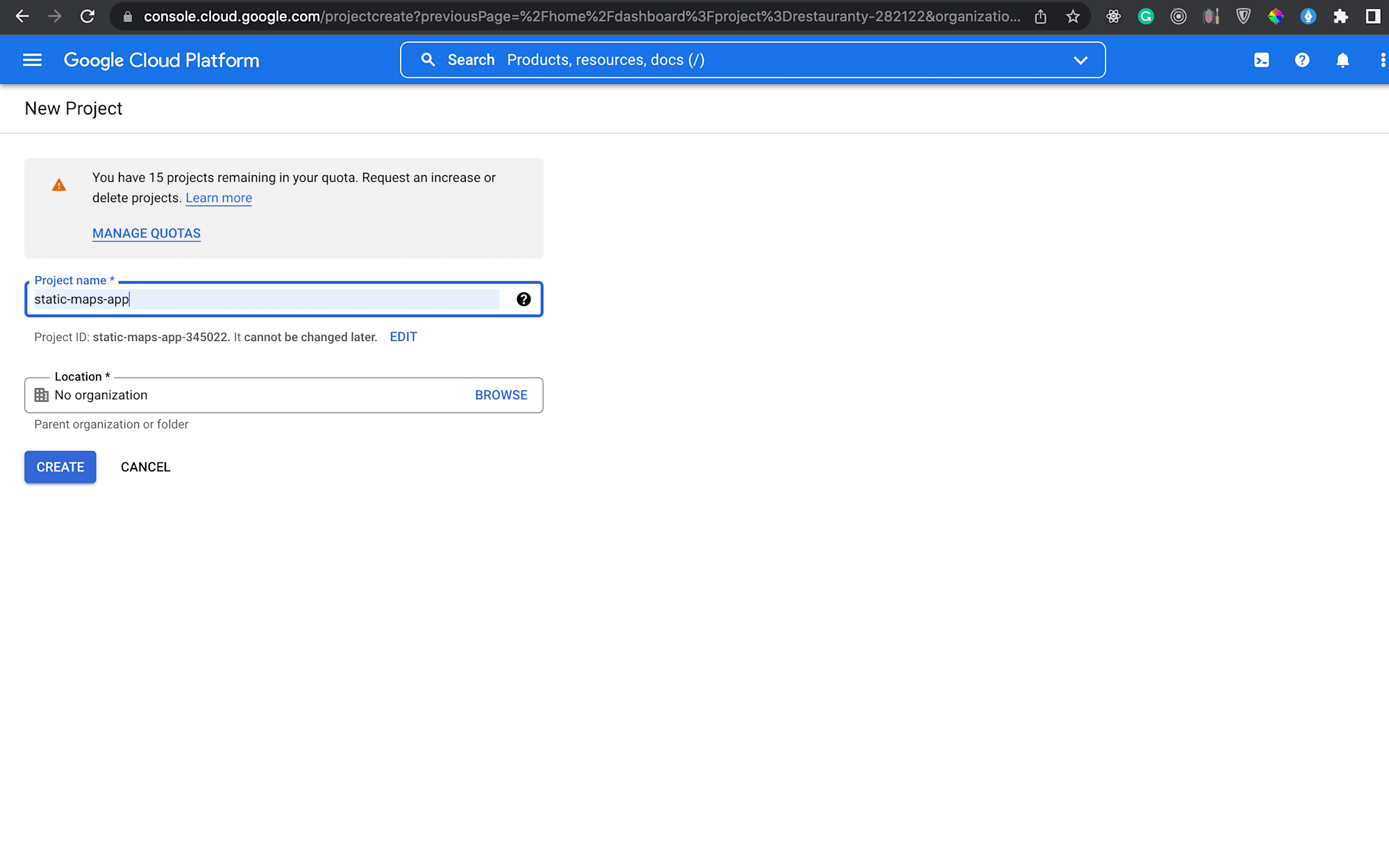This screenshot has width=1389, height=868.
Task: Open the Help question mark menu
Action: 1302,60
